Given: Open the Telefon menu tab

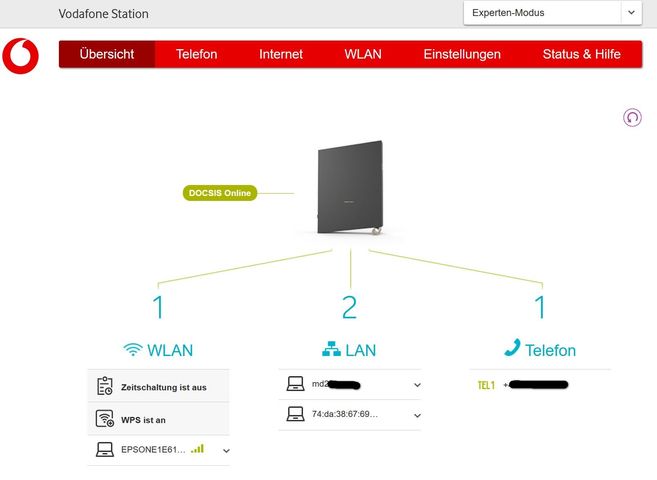Looking at the screenshot, I should click(x=197, y=54).
